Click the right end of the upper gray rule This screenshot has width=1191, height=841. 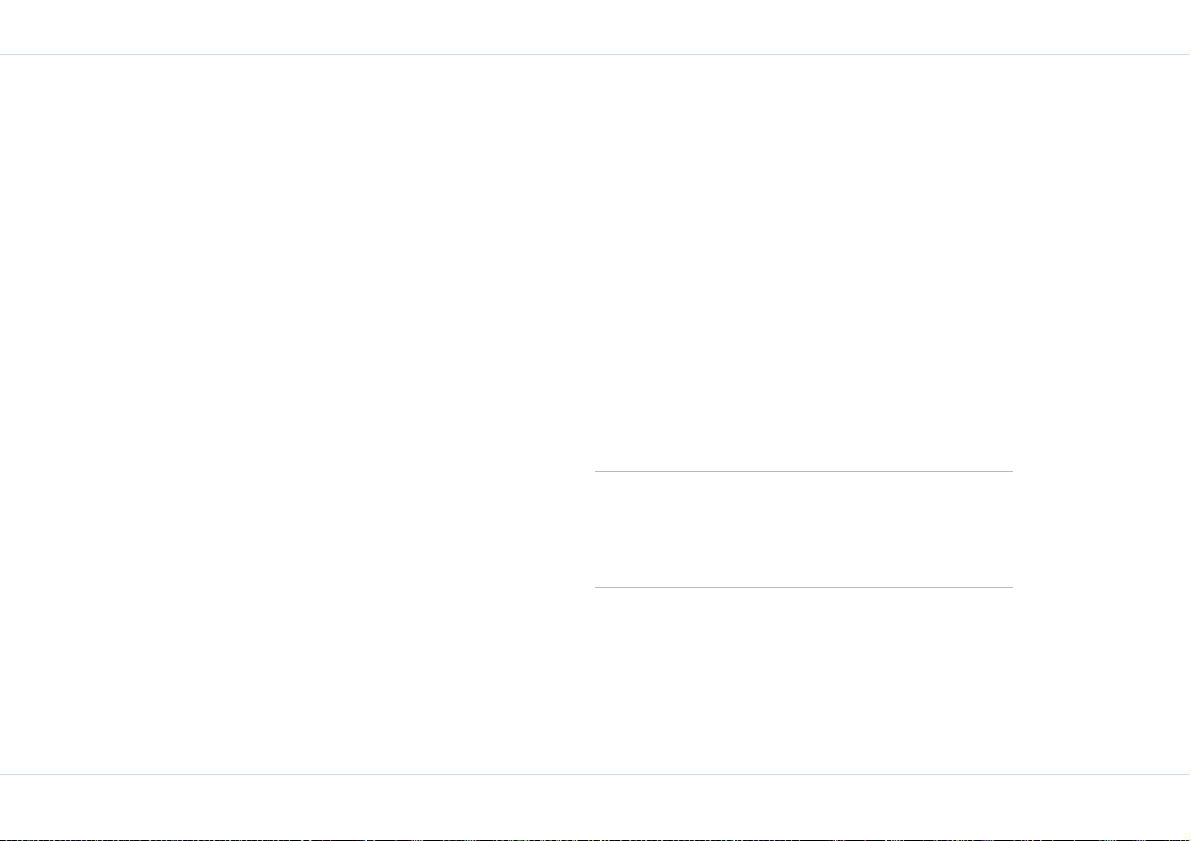click(x=1009, y=472)
